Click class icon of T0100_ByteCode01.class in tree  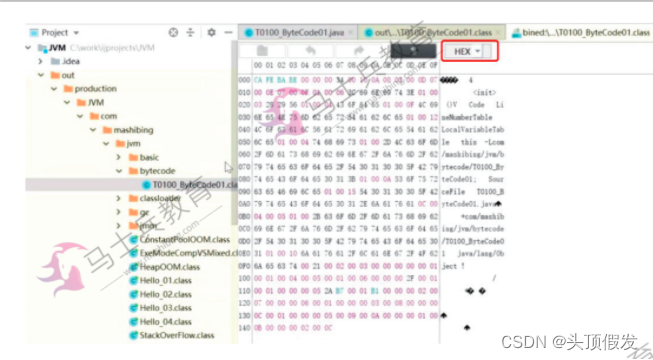point(147,185)
